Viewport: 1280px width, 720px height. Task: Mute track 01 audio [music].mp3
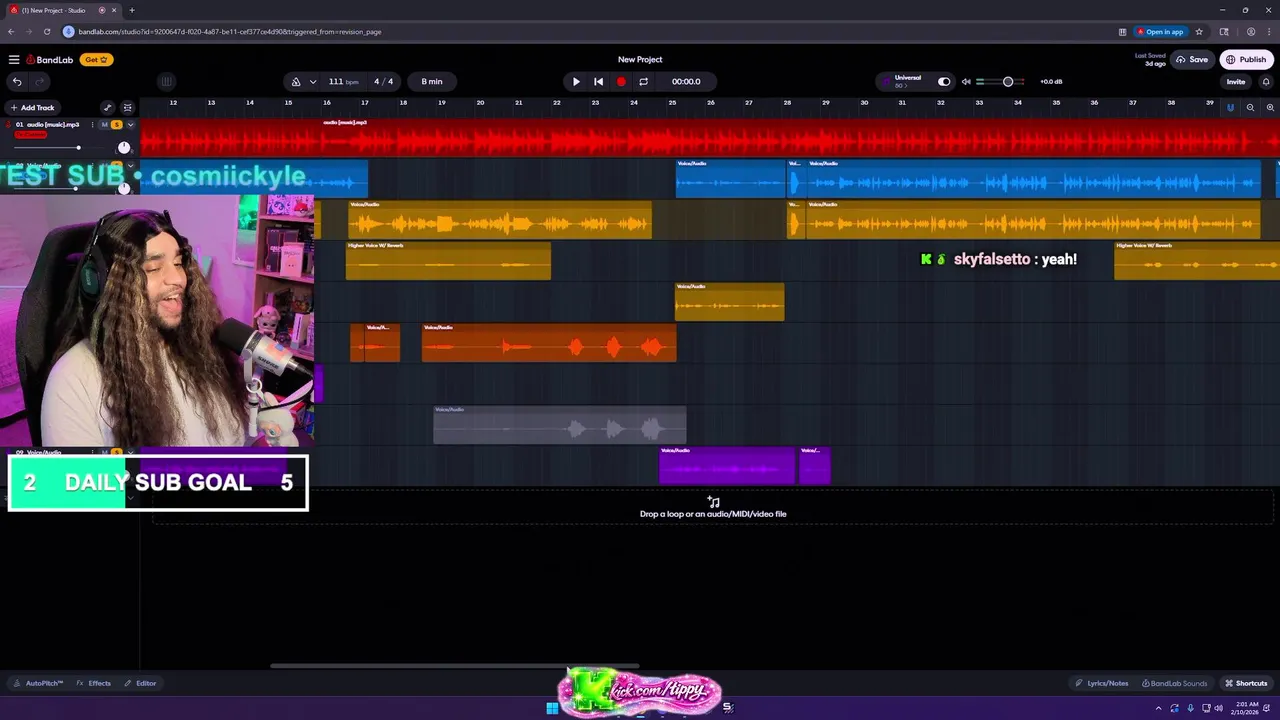pyautogui.click(x=104, y=125)
